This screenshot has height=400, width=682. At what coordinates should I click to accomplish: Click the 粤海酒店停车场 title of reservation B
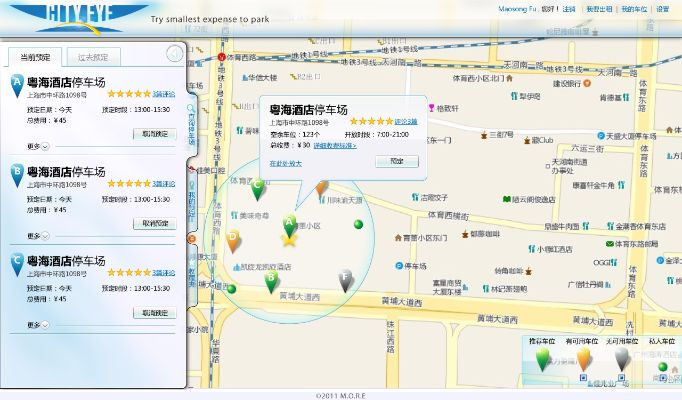pyautogui.click(x=66, y=172)
